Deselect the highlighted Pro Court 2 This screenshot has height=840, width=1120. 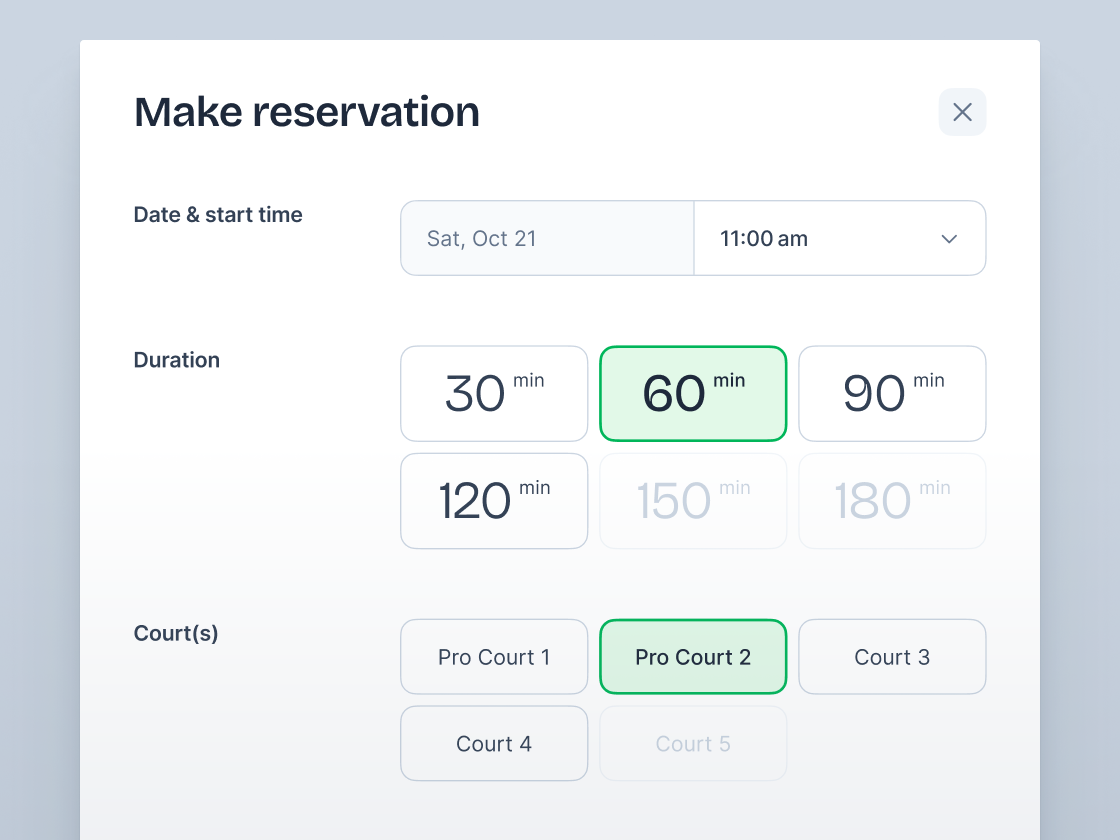pos(693,657)
